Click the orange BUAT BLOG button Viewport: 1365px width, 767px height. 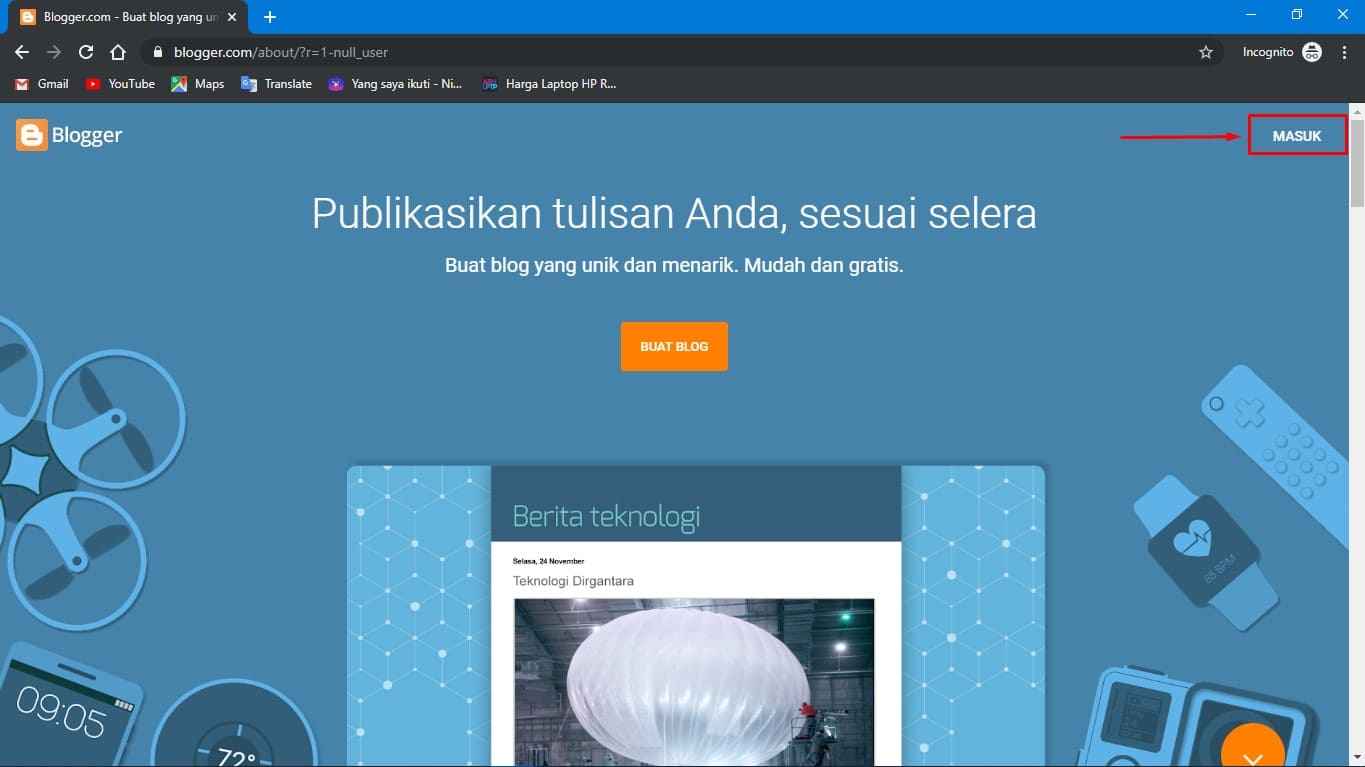[x=674, y=346]
